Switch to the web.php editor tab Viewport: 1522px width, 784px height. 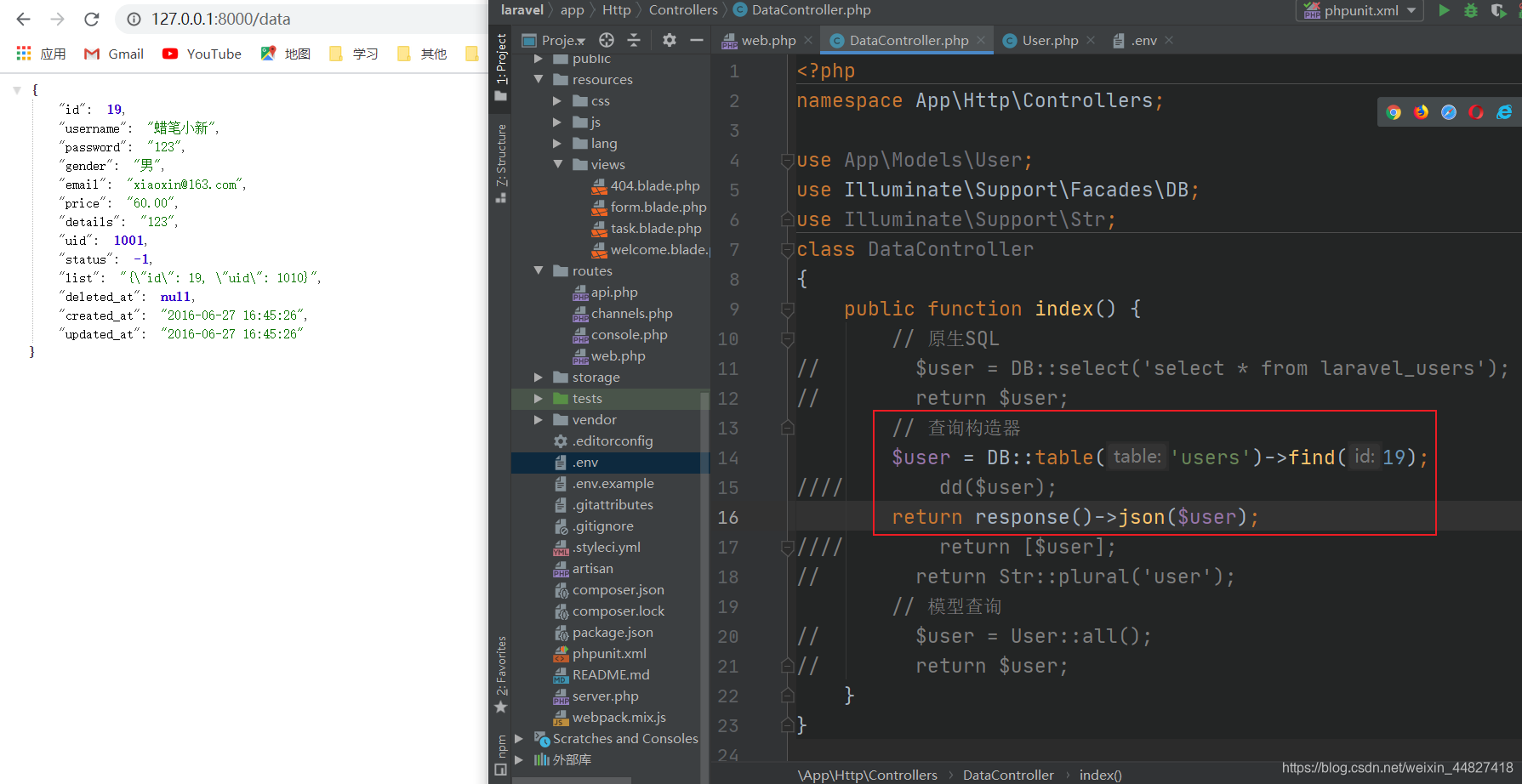tap(759, 40)
